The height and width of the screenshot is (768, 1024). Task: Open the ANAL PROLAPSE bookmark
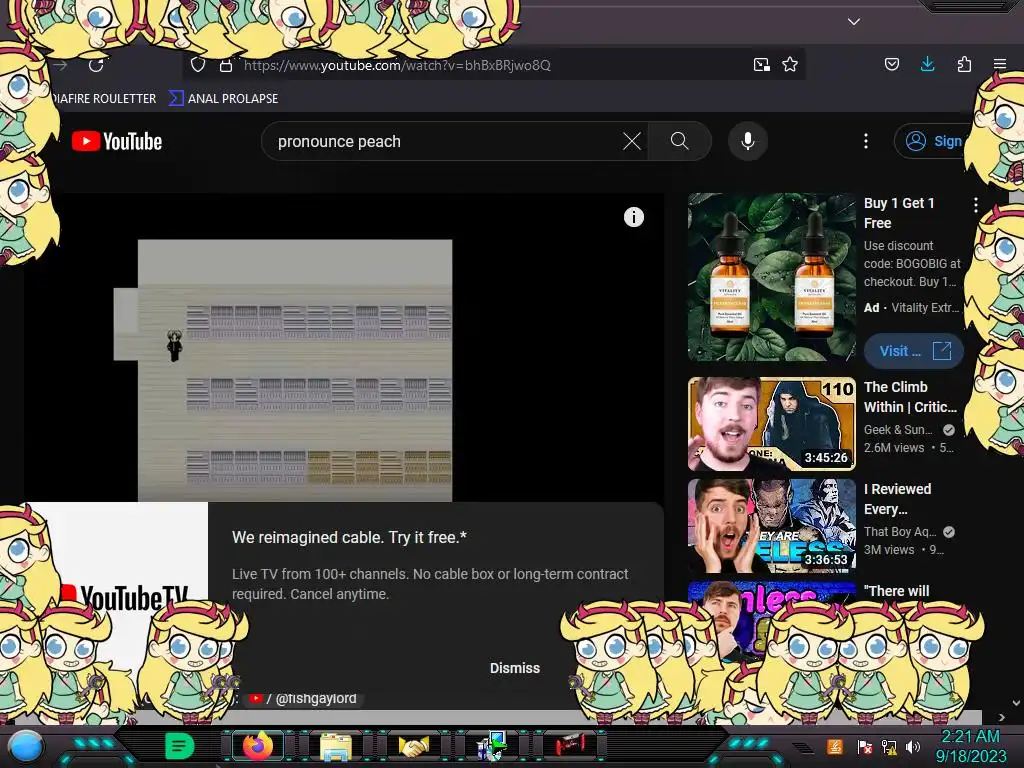coord(224,99)
